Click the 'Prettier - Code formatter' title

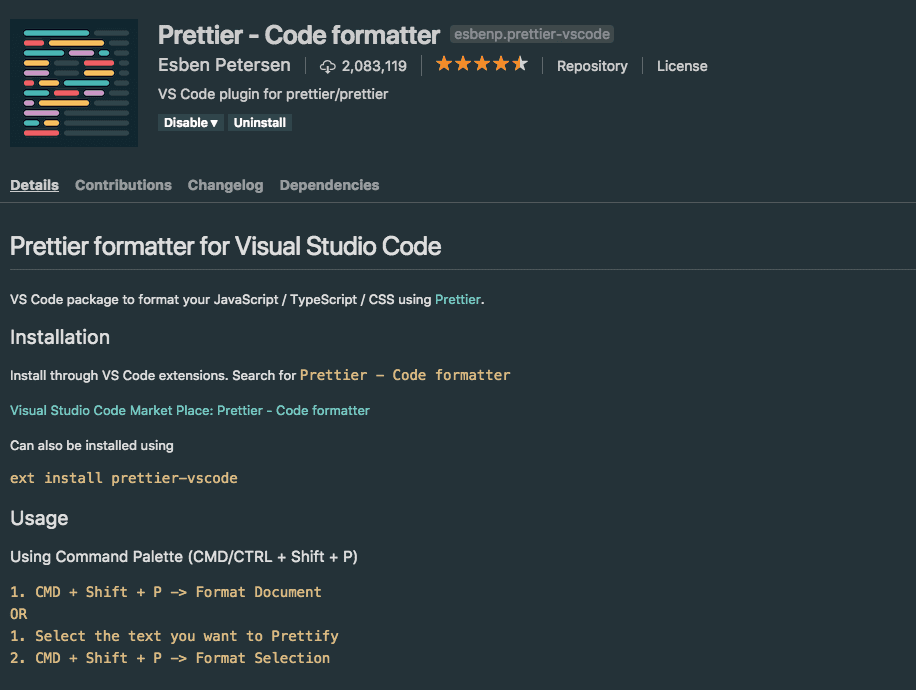[x=299, y=35]
